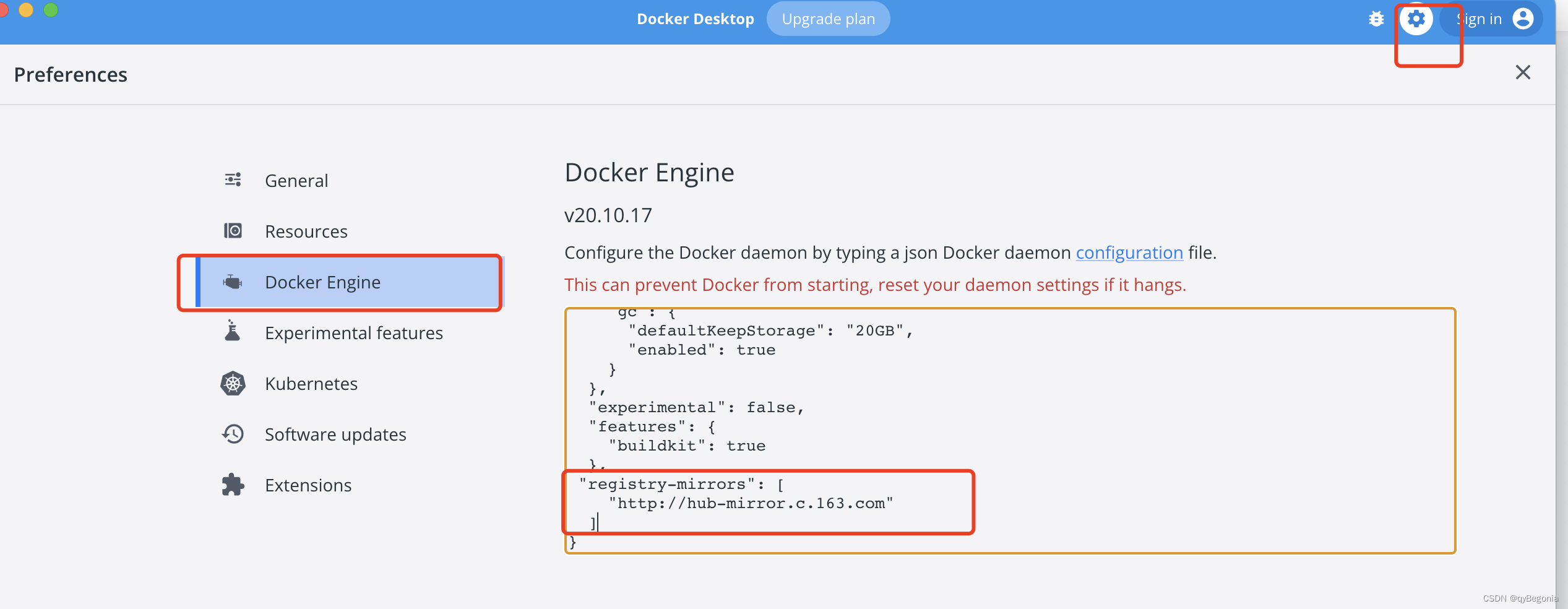This screenshot has height=609, width=1568.
Task: Click the hub-mirror.c.163.com URL line
Action: [751, 503]
